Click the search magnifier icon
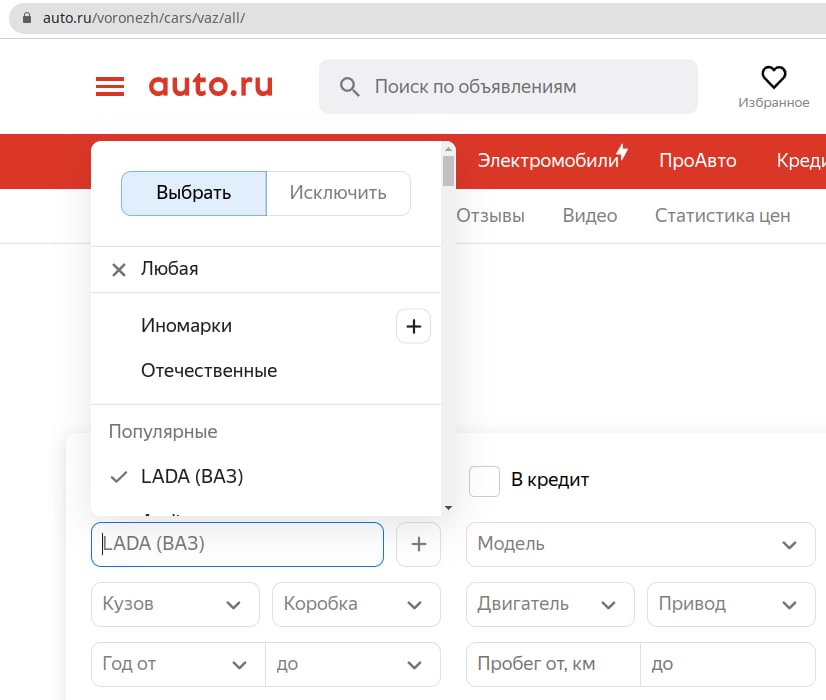The image size is (826, 700). pyautogui.click(x=349, y=86)
